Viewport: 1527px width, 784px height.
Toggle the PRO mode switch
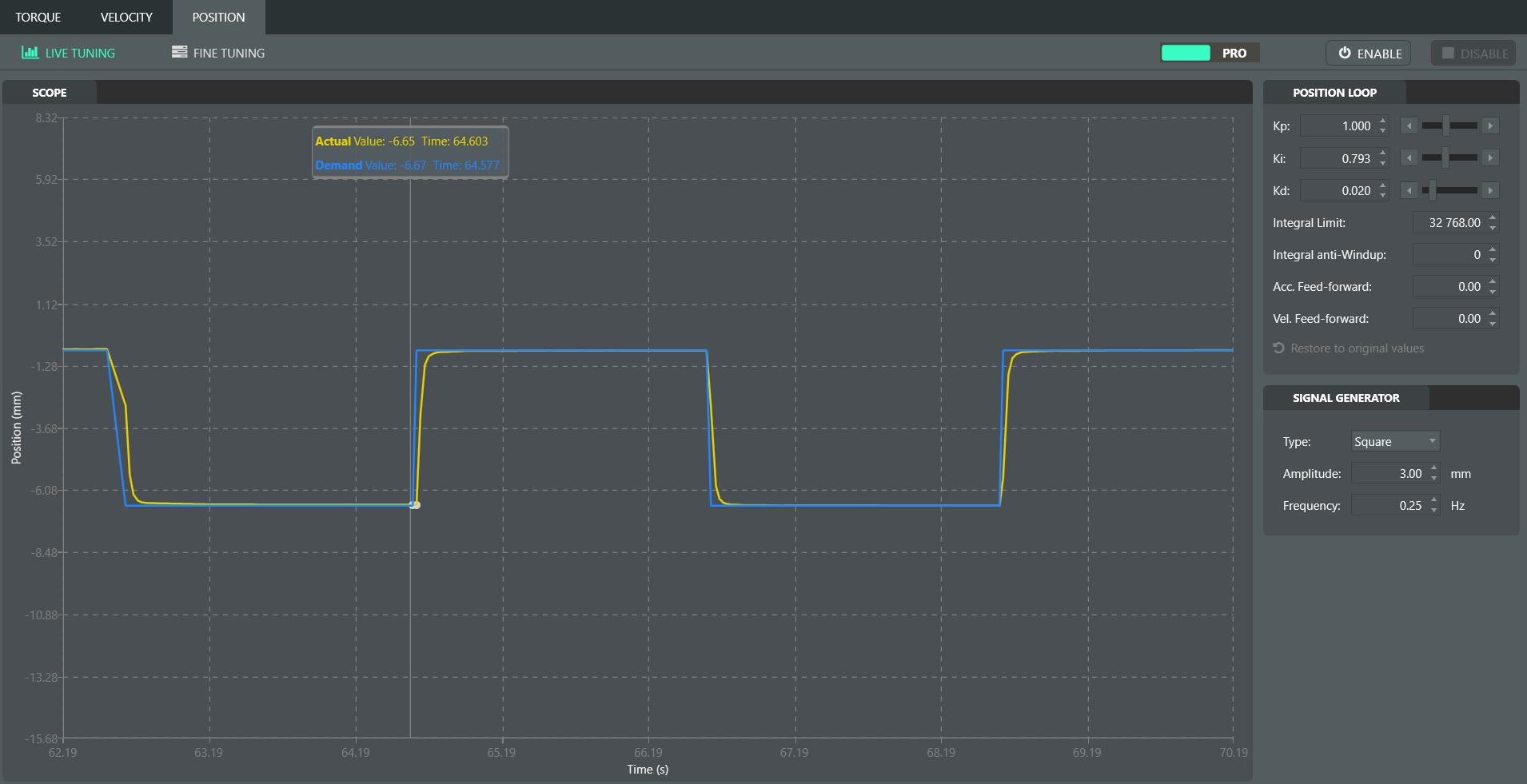(x=1186, y=53)
